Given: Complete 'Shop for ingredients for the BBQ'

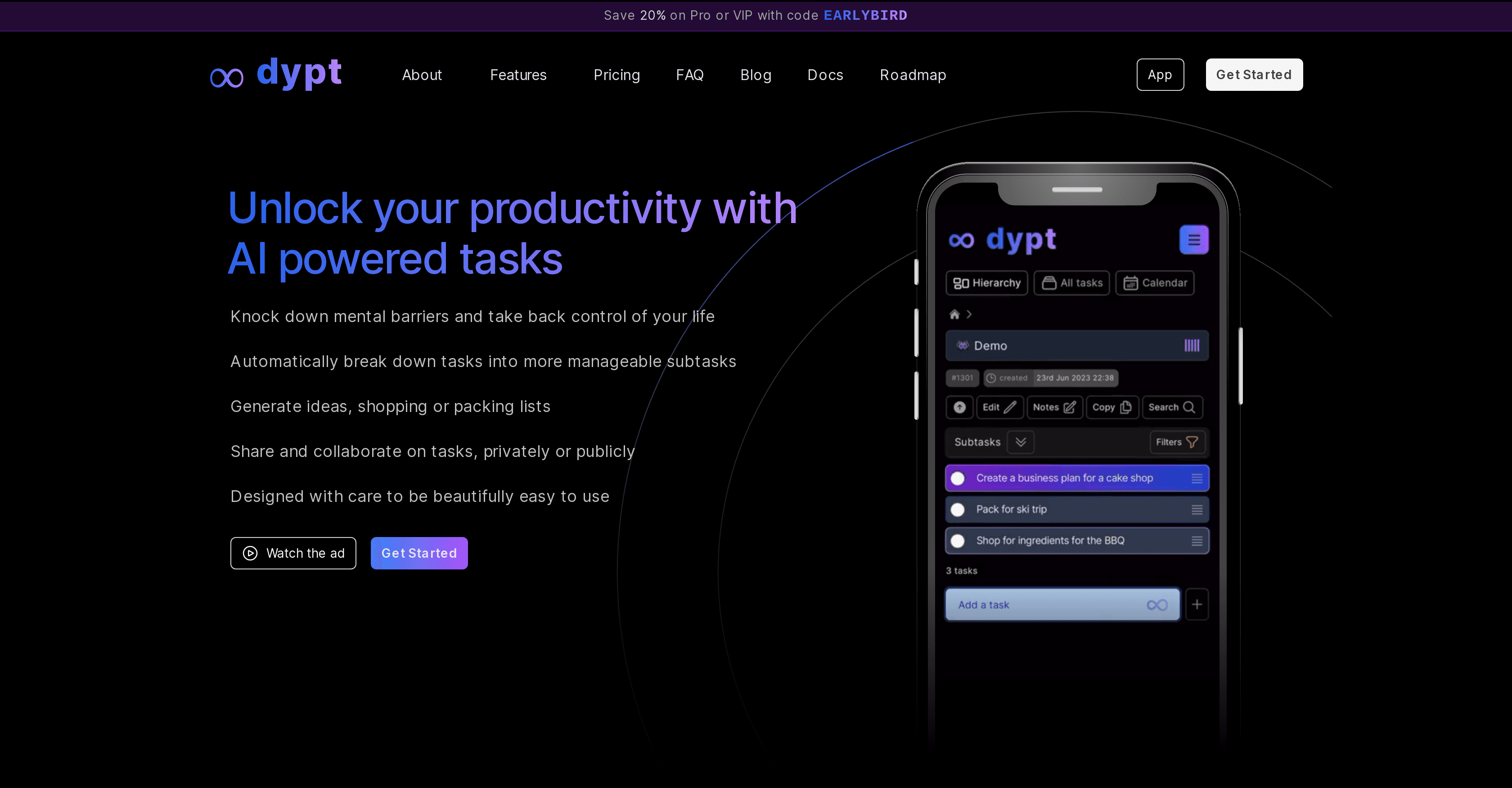Looking at the screenshot, I should point(958,540).
